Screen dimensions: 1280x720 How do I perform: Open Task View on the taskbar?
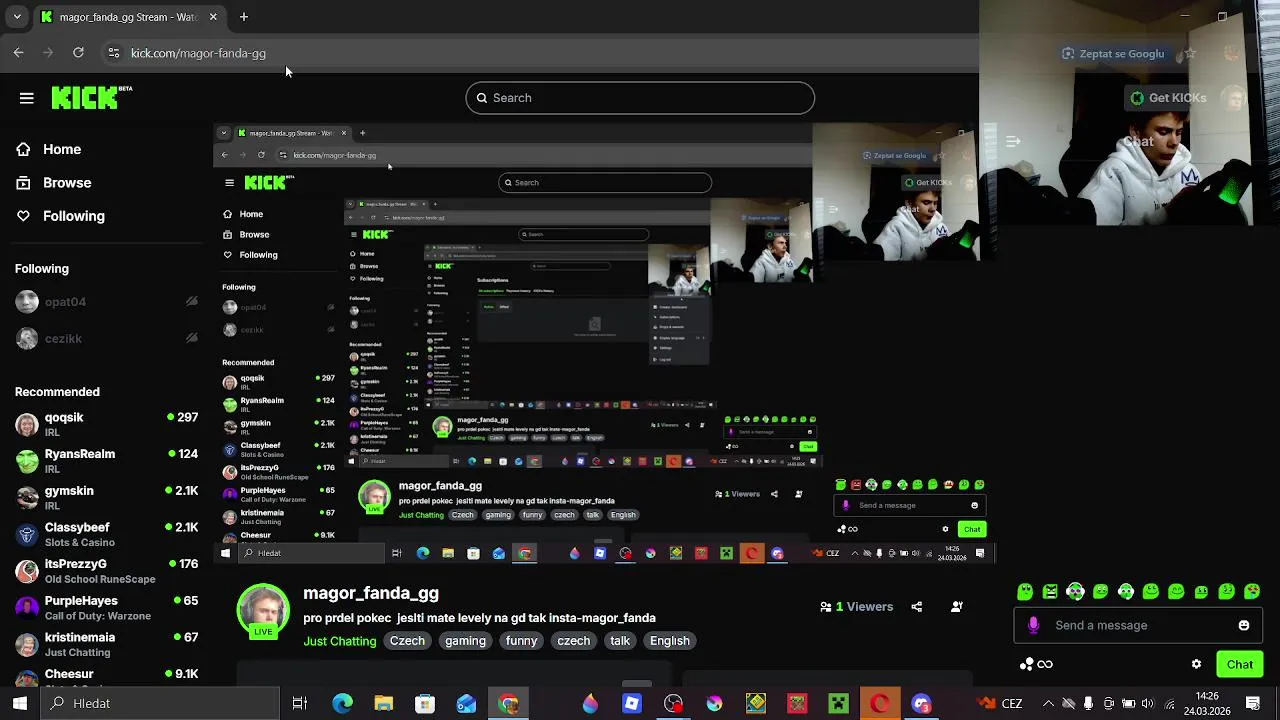pyautogui.click(x=299, y=703)
